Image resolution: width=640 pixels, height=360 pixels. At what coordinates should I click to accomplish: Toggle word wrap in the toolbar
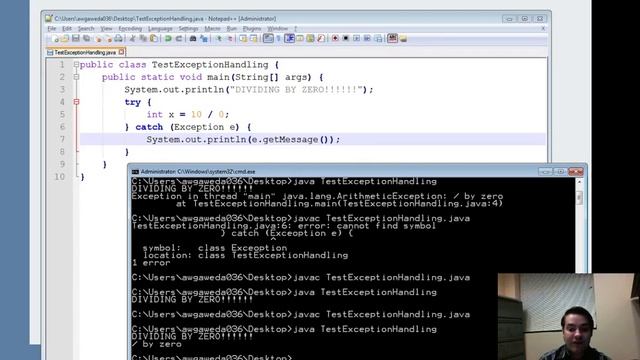point(268,39)
